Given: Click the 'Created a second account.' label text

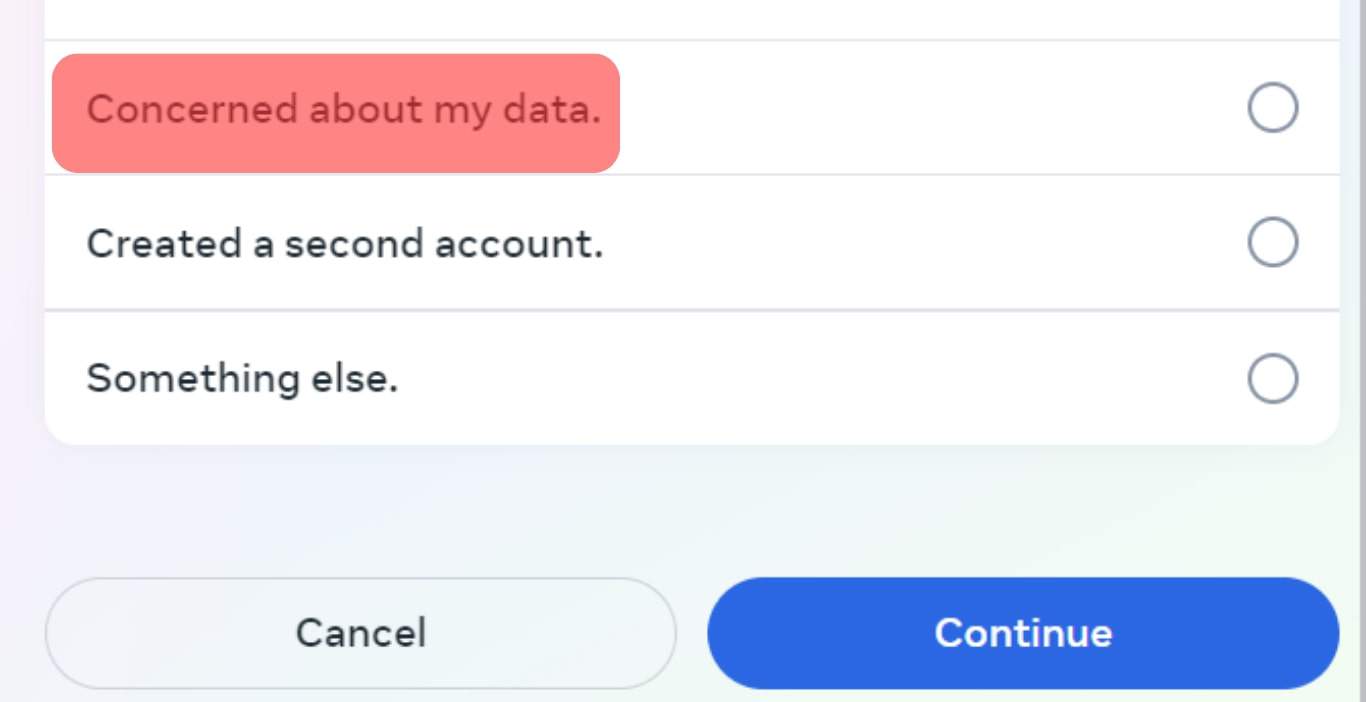Looking at the screenshot, I should 345,244.
